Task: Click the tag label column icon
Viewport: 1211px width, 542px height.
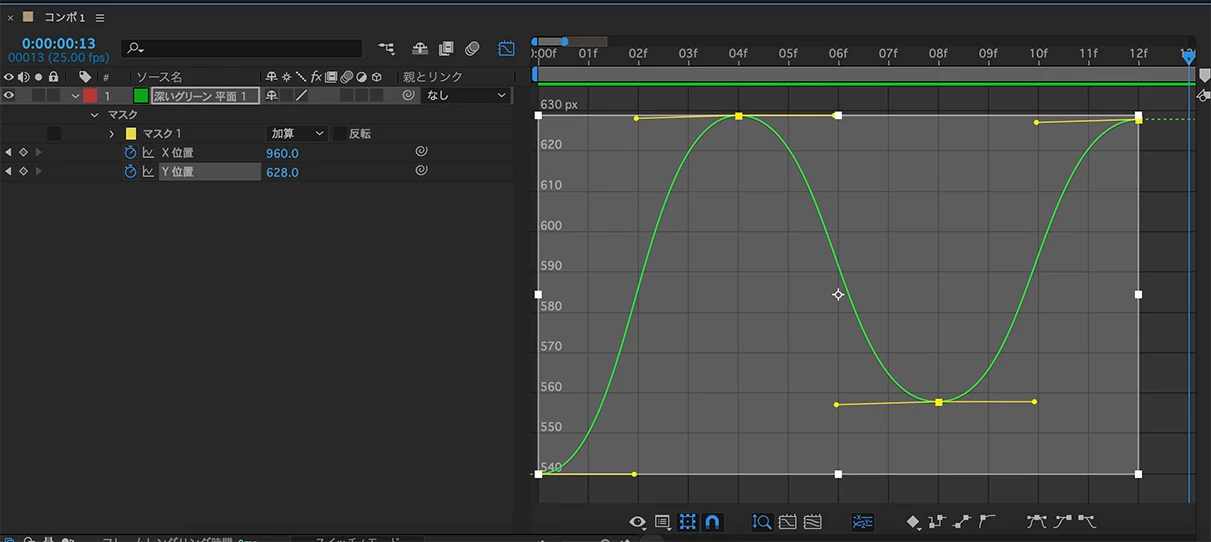Action: pos(85,77)
